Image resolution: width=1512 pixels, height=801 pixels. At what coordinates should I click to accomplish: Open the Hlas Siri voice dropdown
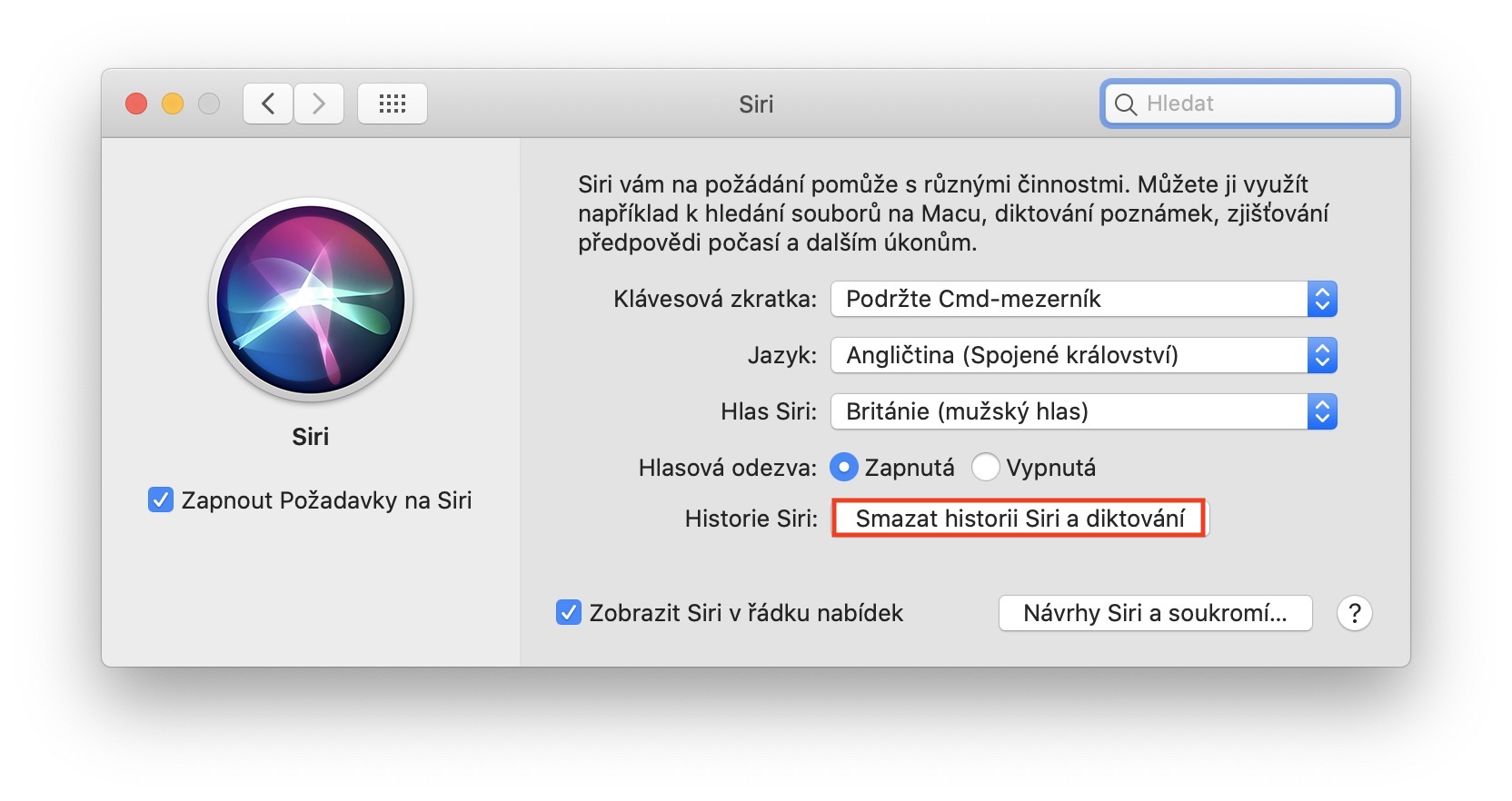pos(1084,411)
